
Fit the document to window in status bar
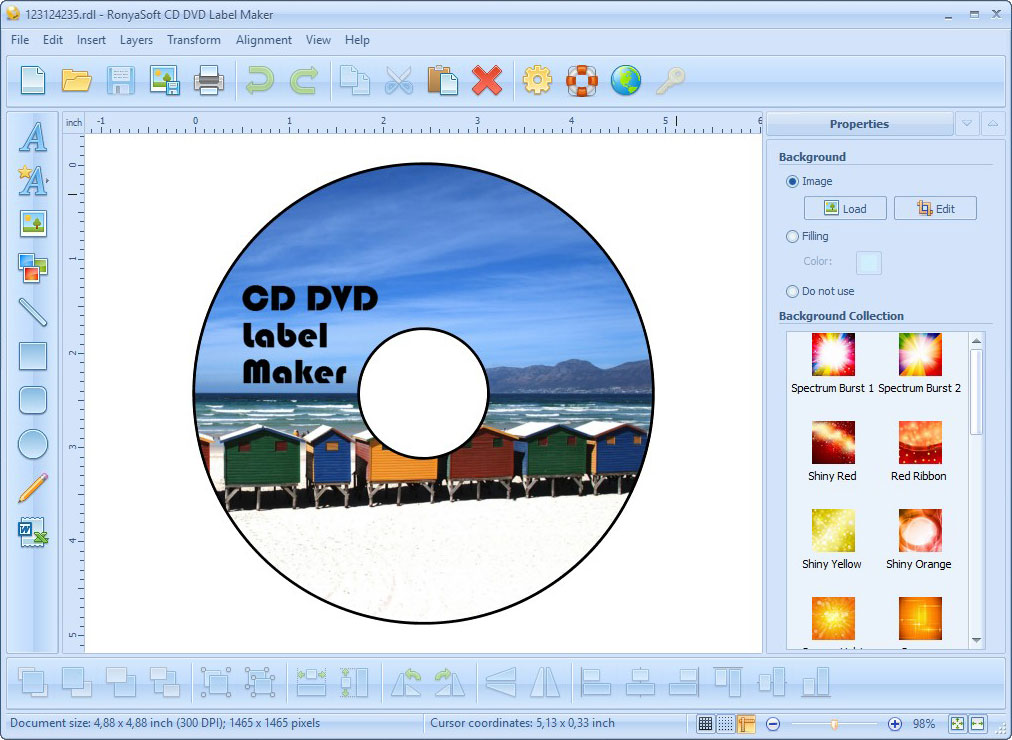(956, 724)
